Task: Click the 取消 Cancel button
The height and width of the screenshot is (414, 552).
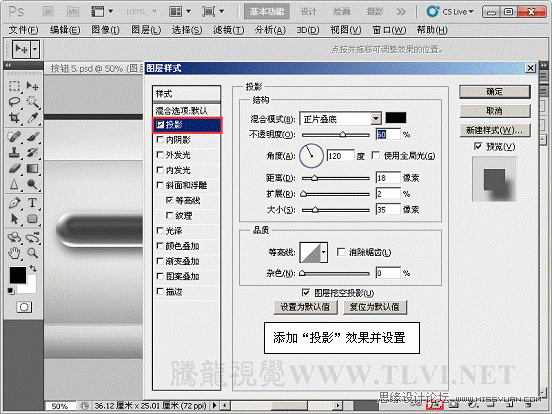Action: [495, 111]
